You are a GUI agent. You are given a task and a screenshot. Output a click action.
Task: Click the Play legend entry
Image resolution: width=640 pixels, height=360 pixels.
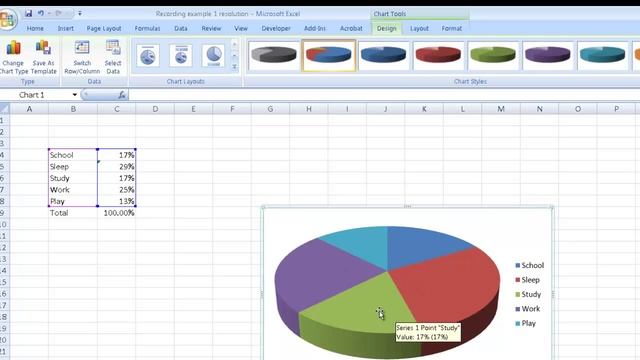coord(525,323)
